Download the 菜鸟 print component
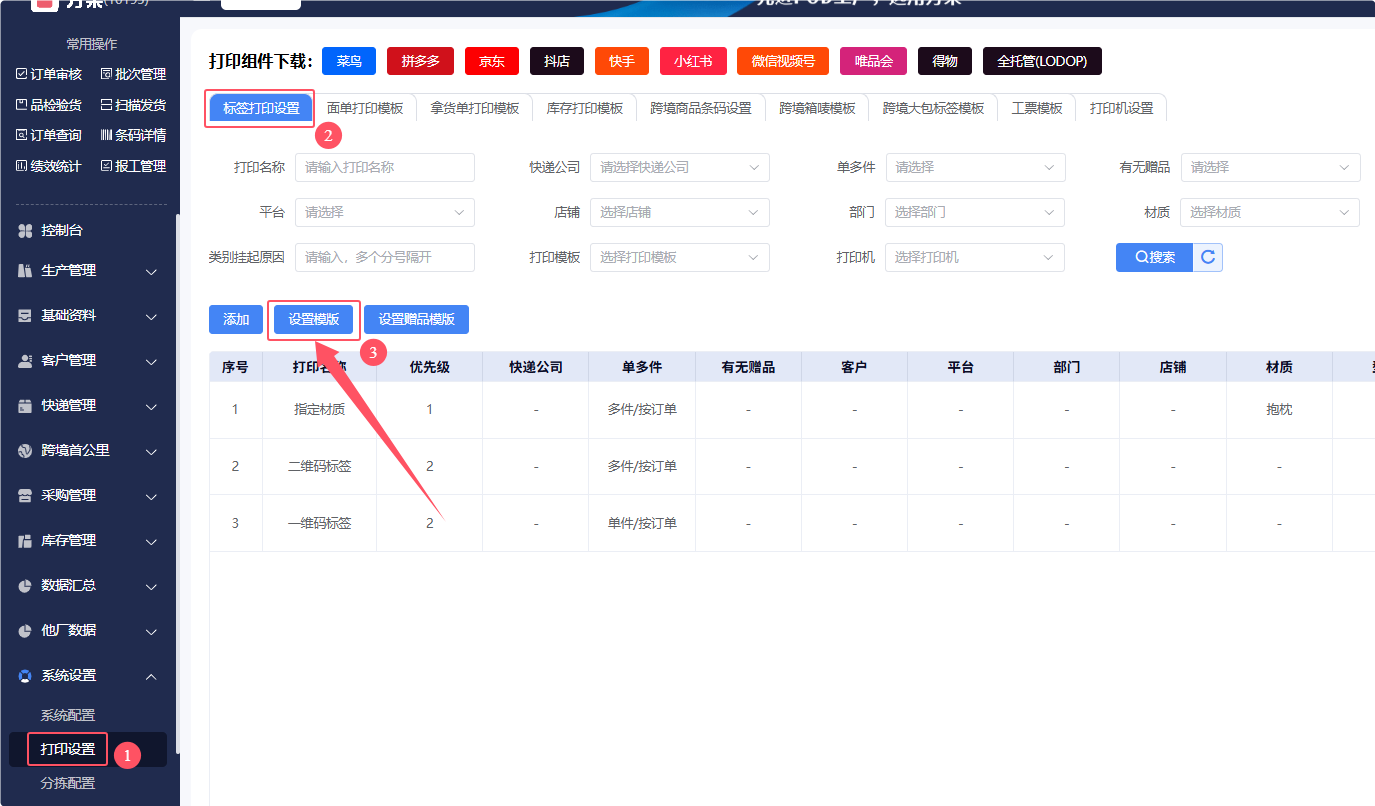This screenshot has width=1375, height=806. 349,61
